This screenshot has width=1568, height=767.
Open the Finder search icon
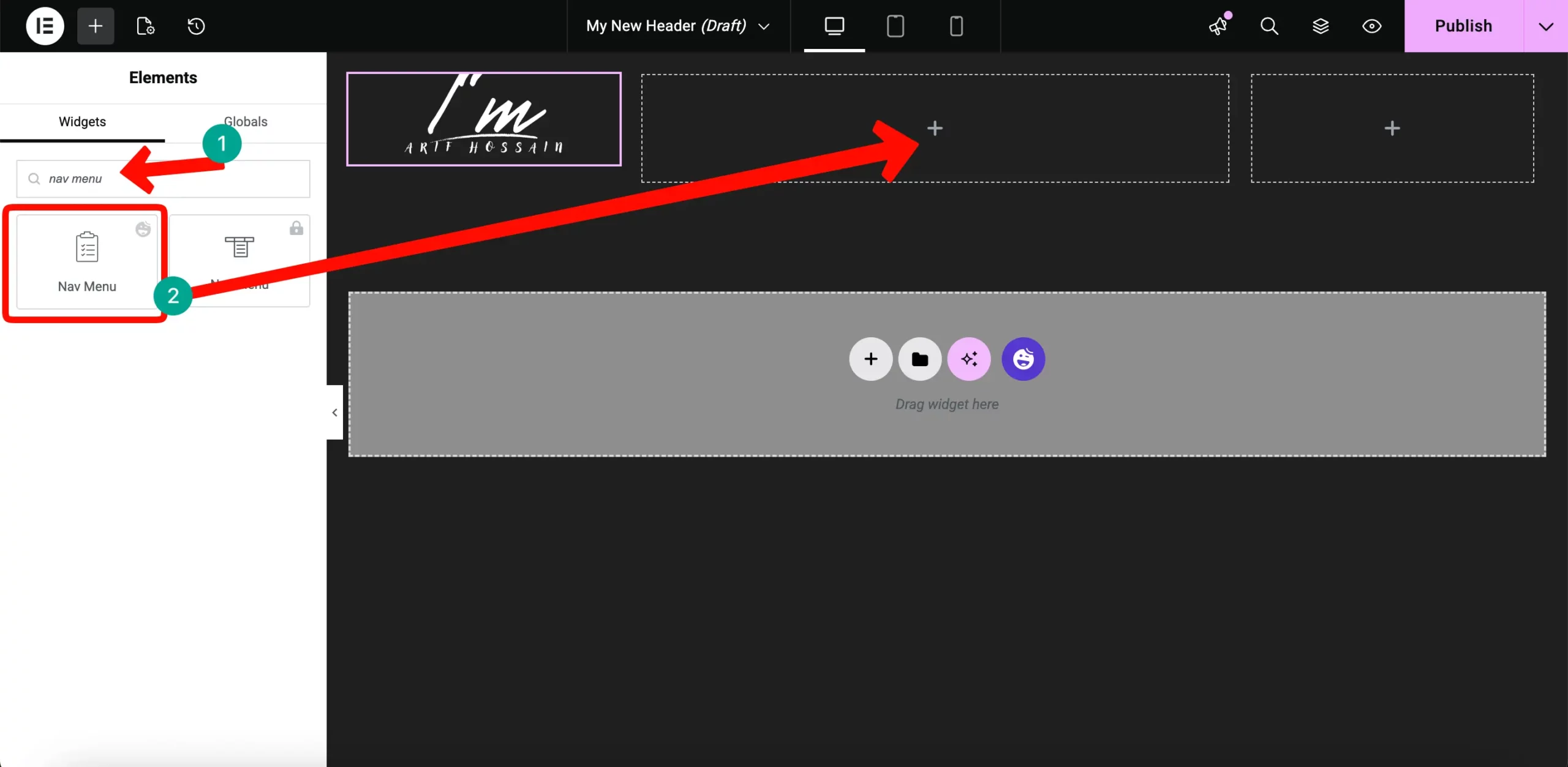[1269, 26]
